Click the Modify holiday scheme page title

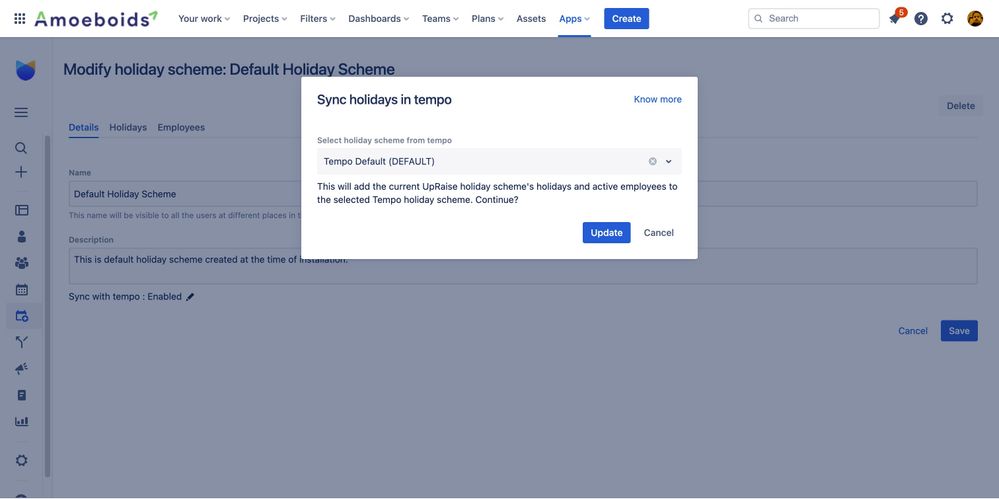(229, 69)
